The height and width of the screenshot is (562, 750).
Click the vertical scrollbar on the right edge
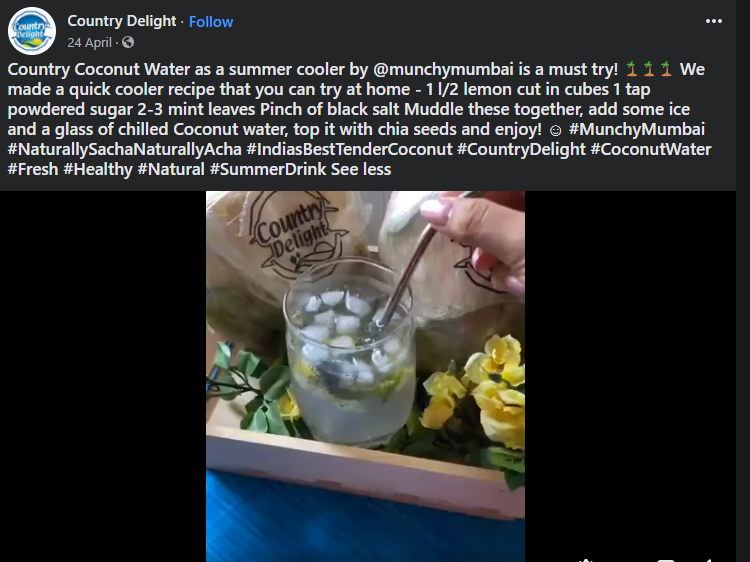(x=743, y=281)
